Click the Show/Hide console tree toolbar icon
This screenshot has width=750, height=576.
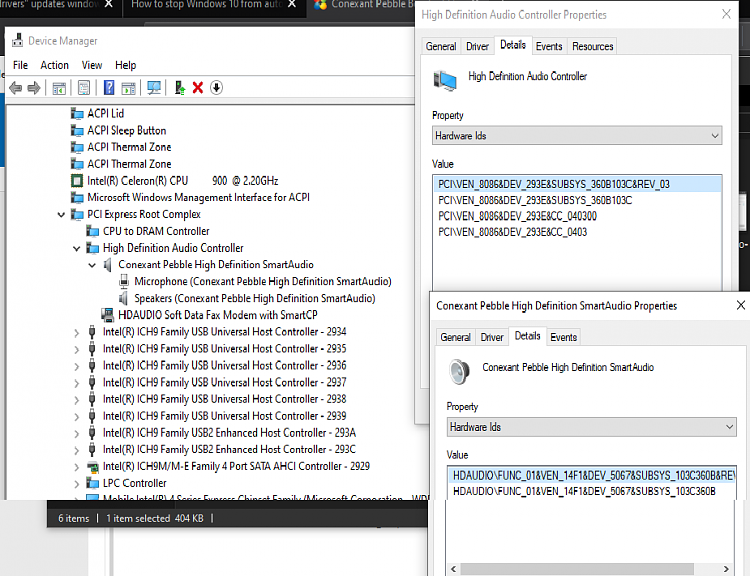[x=59, y=88]
